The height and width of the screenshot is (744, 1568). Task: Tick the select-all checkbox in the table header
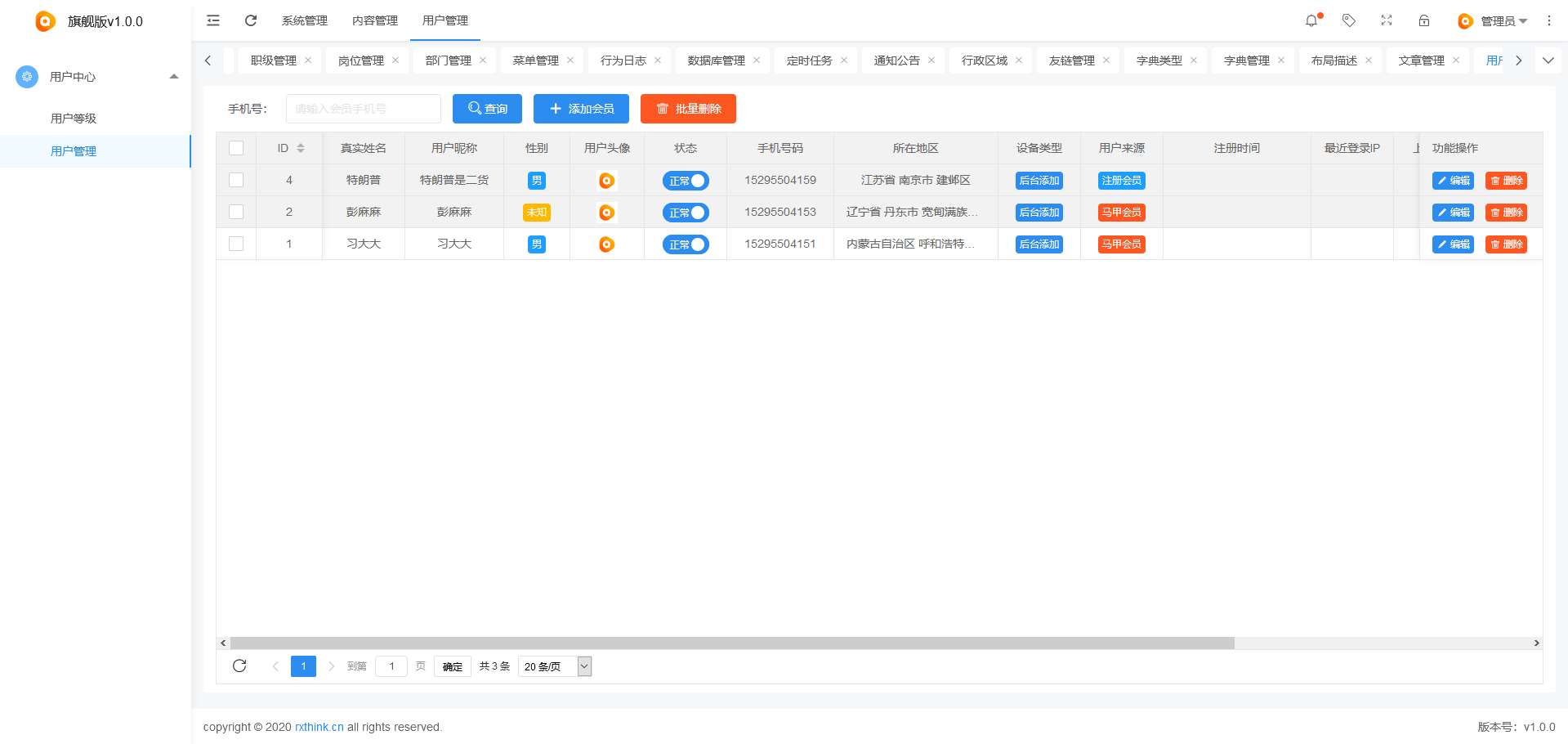coord(236,148)
